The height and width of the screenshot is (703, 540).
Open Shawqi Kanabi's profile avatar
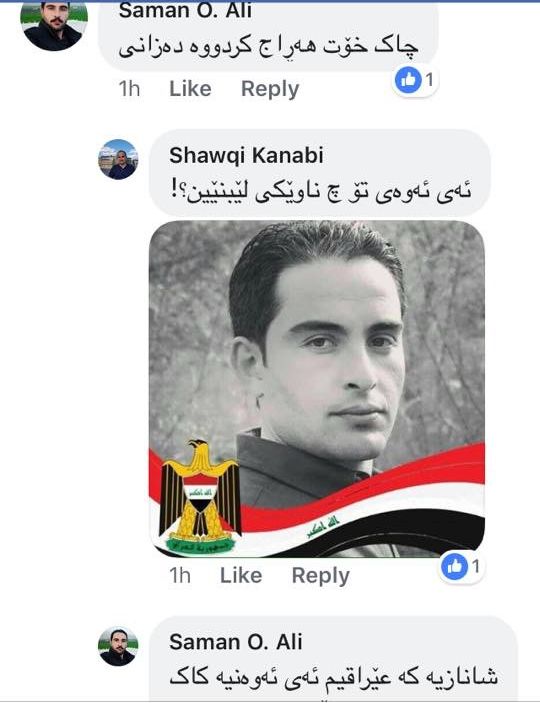tap(118, 160)
